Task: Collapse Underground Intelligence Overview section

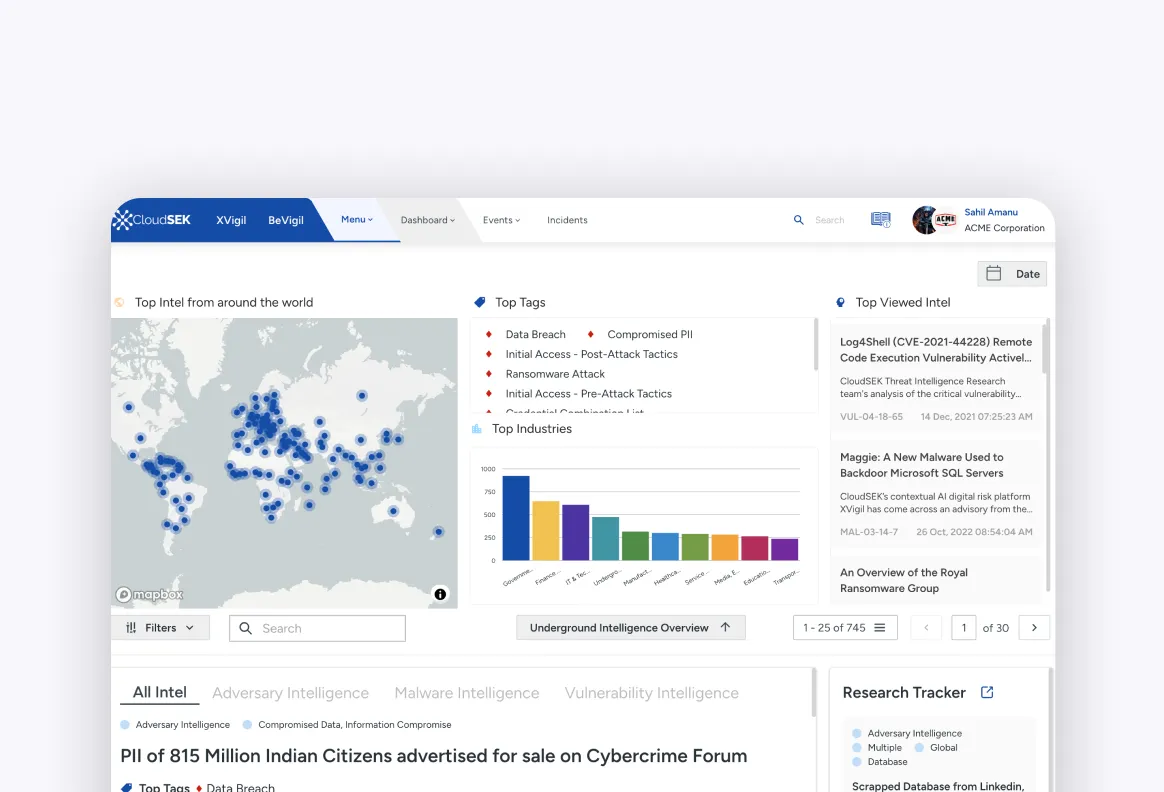Action: pos(630,628)
